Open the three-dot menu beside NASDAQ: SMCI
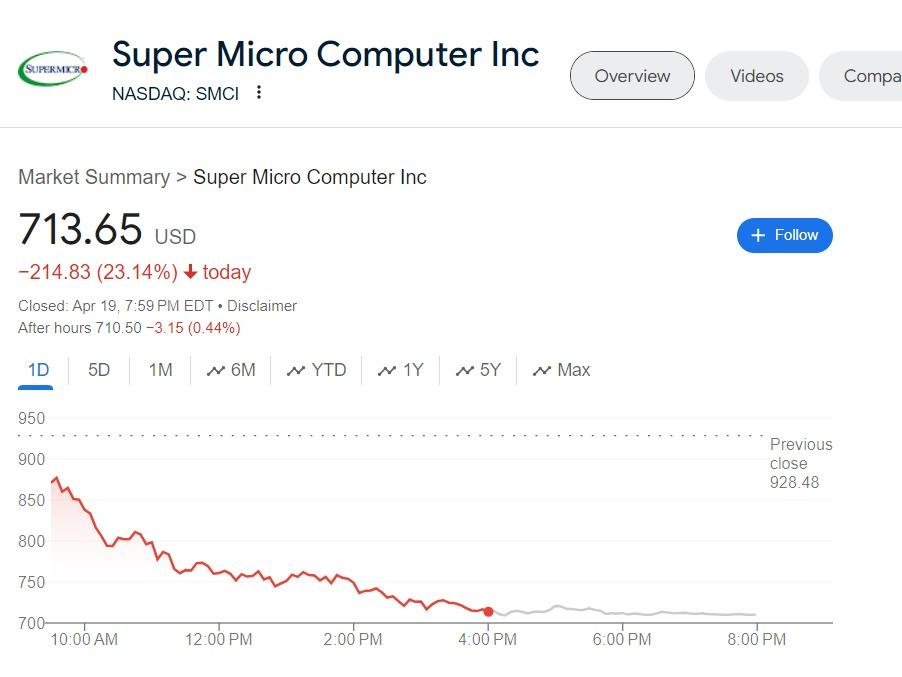The height and width of the screenshot is (677, 902). [257, 92]
